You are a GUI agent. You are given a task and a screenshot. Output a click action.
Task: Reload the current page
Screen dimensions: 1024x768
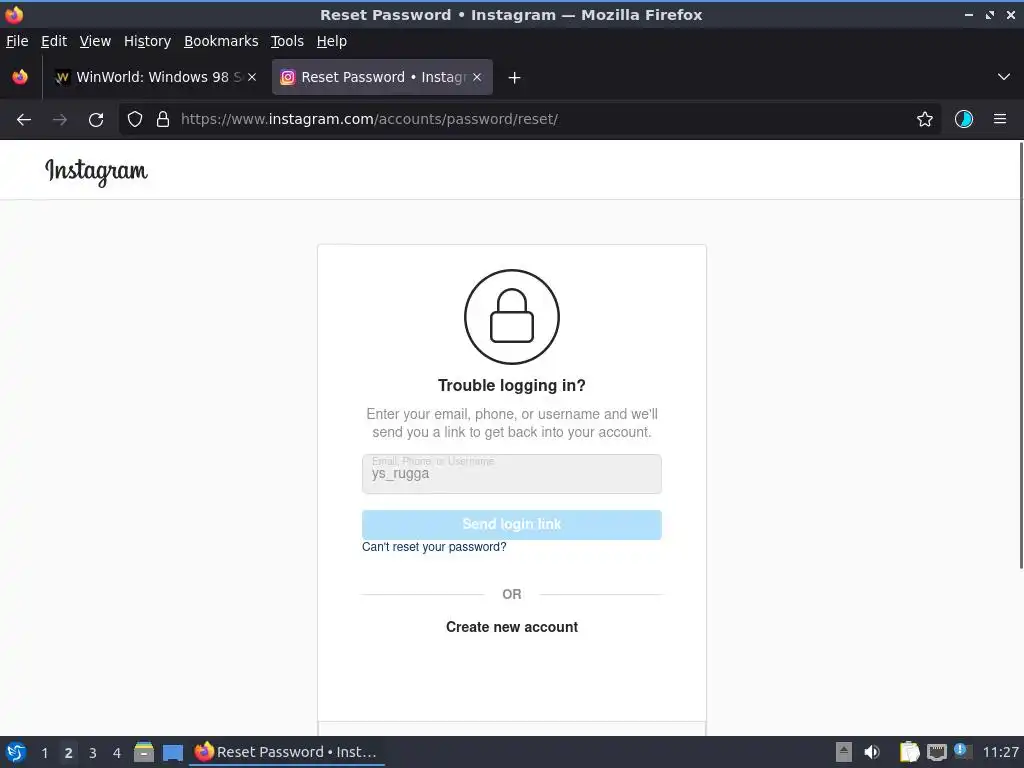coord(96,120)
